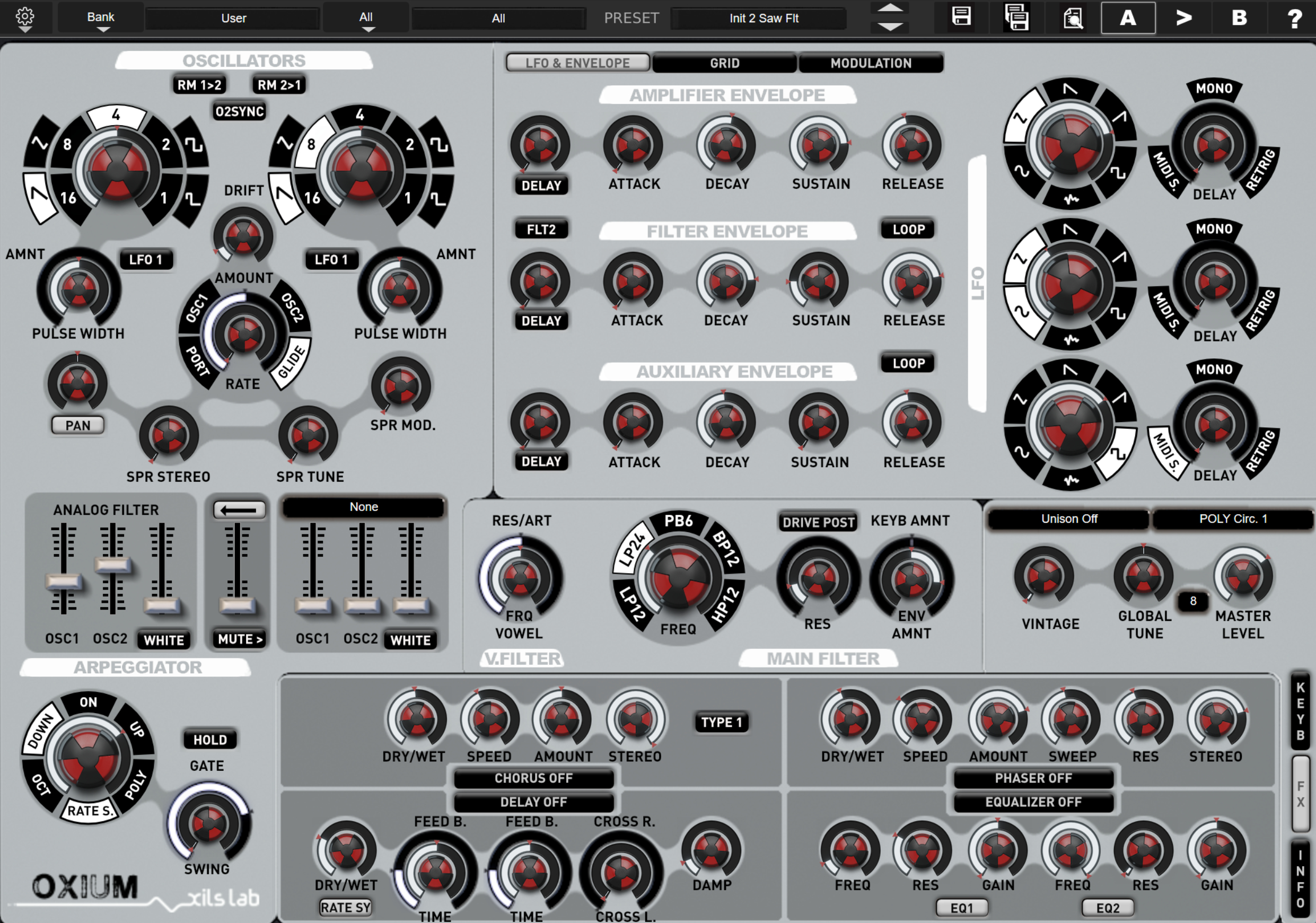
Task: Open the settings gear menu
Action: click(24, 17)
